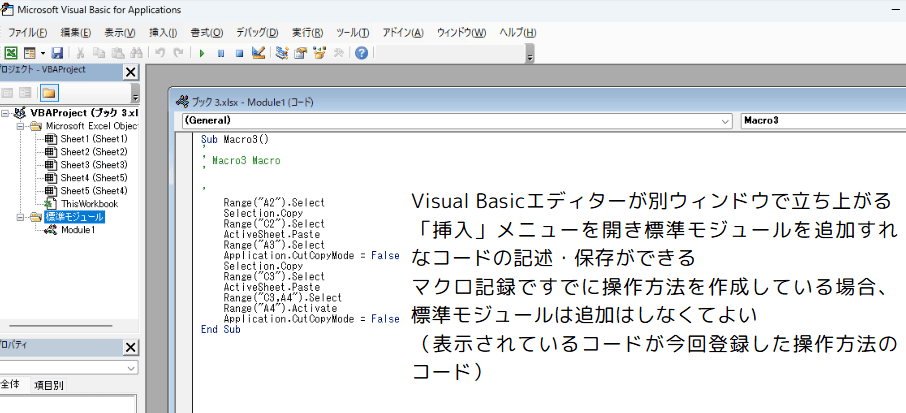Select ThisWorkbook in project tree

(x=90, y=203)
